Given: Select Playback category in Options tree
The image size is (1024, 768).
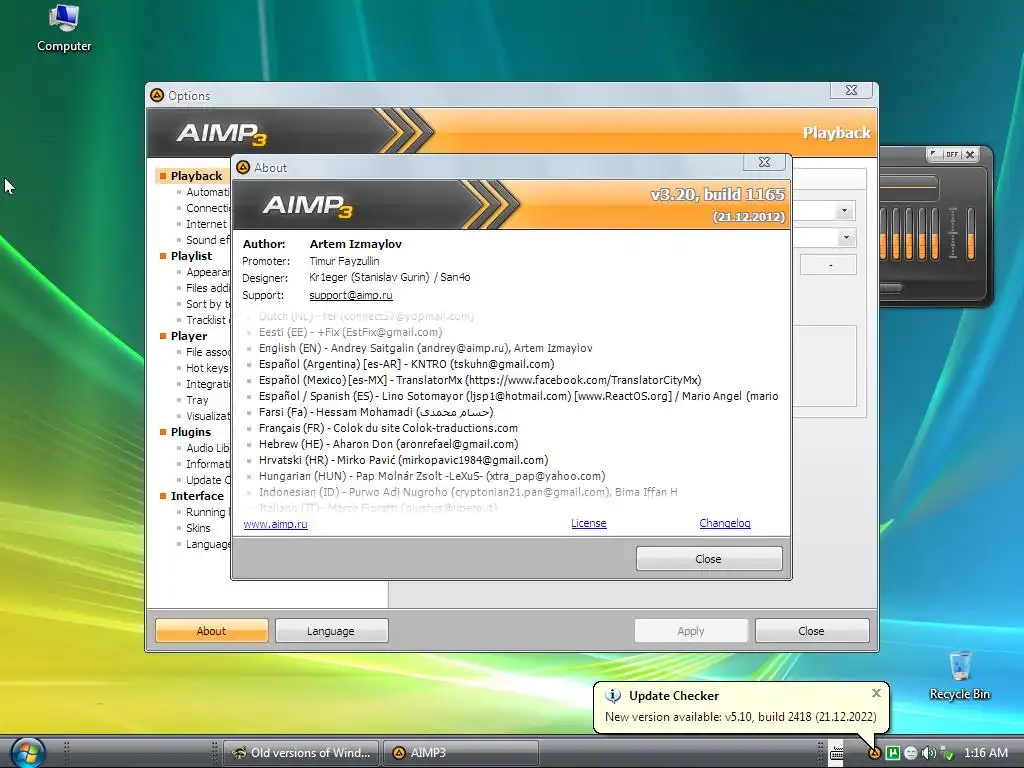Looking at the screenshot, I should [x=196, y=176].
